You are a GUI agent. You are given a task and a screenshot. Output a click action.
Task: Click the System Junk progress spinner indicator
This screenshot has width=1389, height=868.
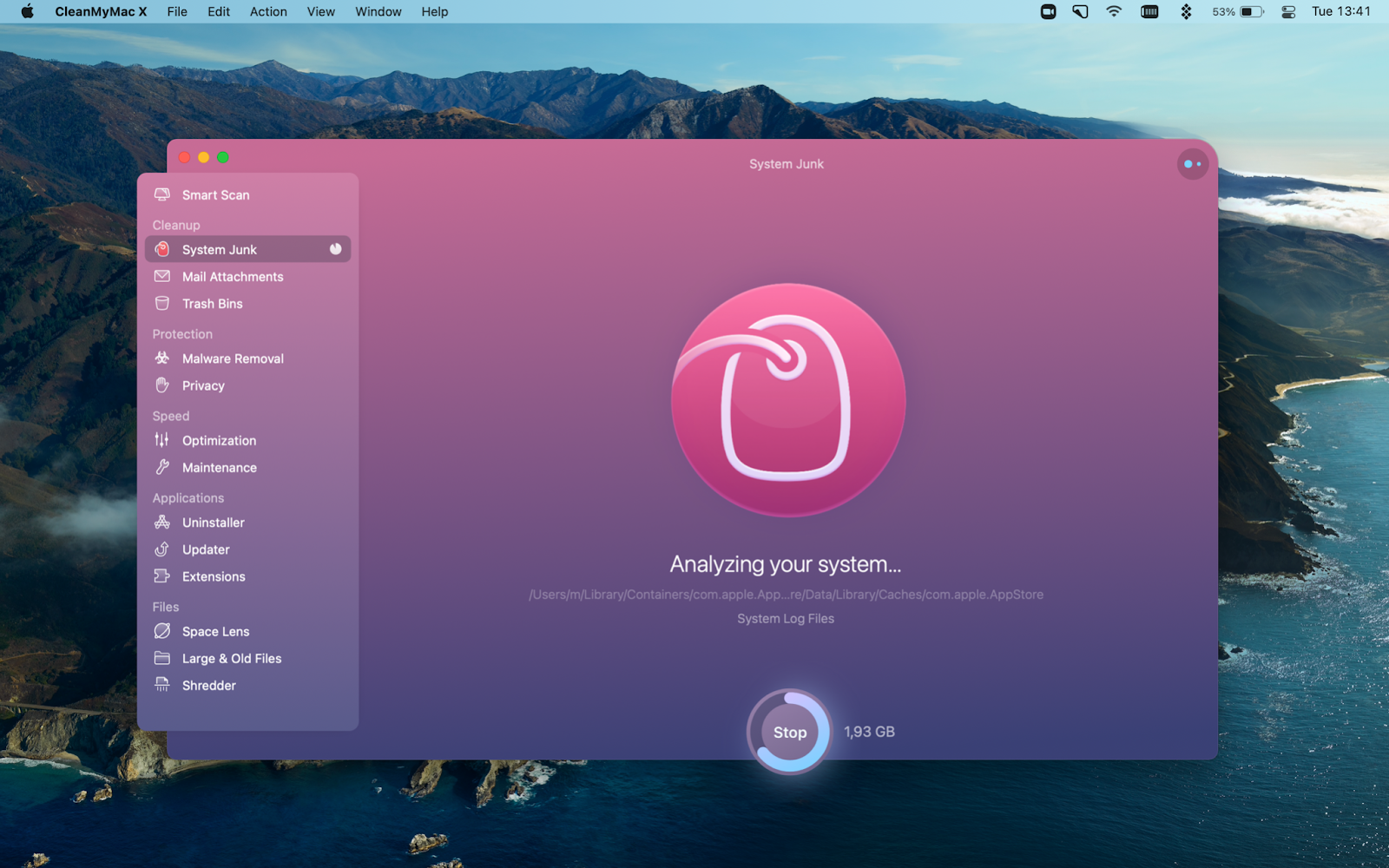335,249
